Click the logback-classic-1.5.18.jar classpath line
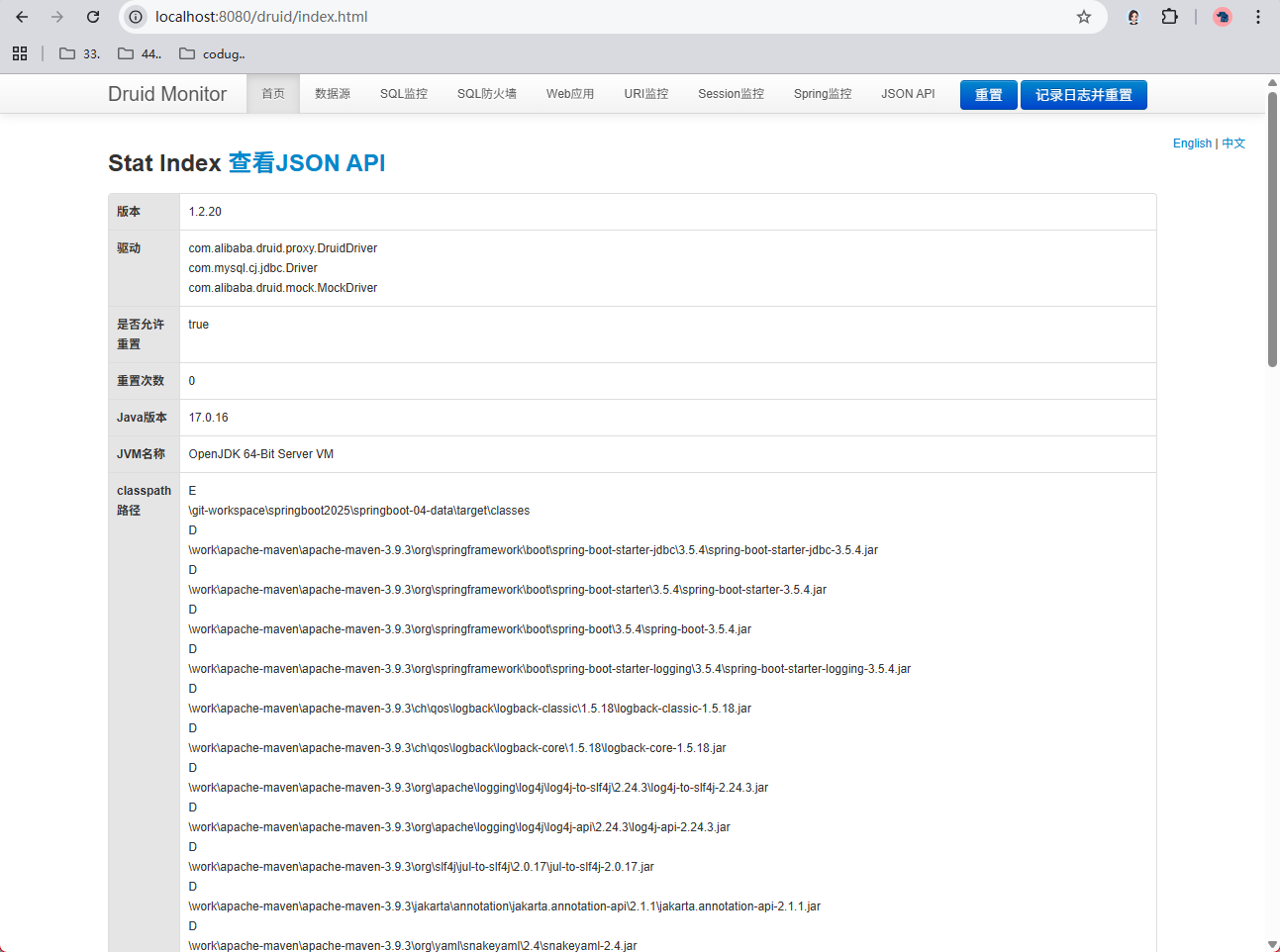The image size is (1280, 952). pyautogui.click(x=470, y=709)
